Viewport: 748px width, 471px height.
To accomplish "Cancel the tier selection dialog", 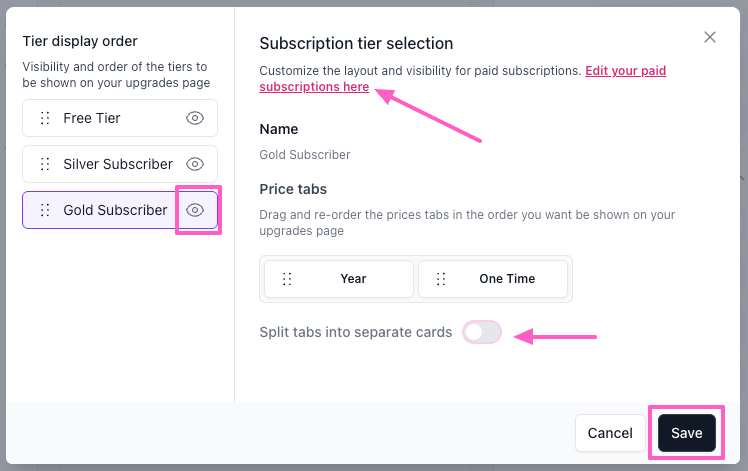I will pyautogui.click(x=610, y=433).
